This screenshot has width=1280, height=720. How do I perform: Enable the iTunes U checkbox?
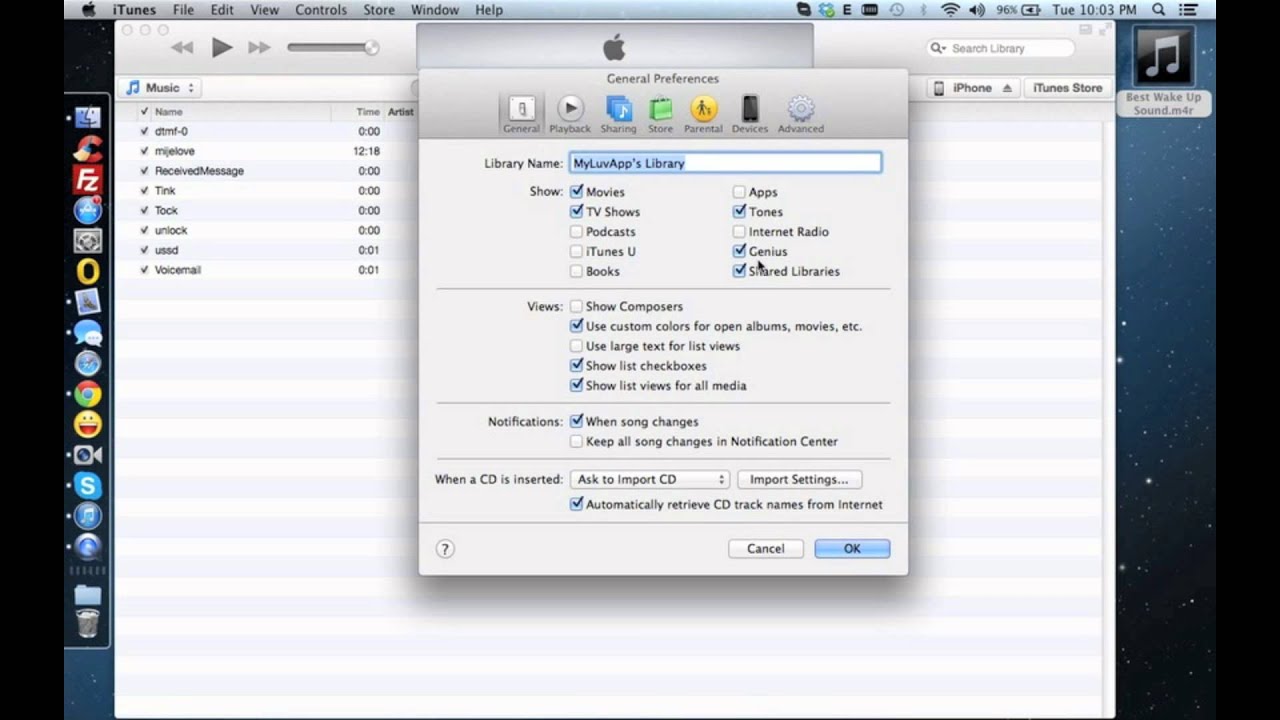(576, 251)
